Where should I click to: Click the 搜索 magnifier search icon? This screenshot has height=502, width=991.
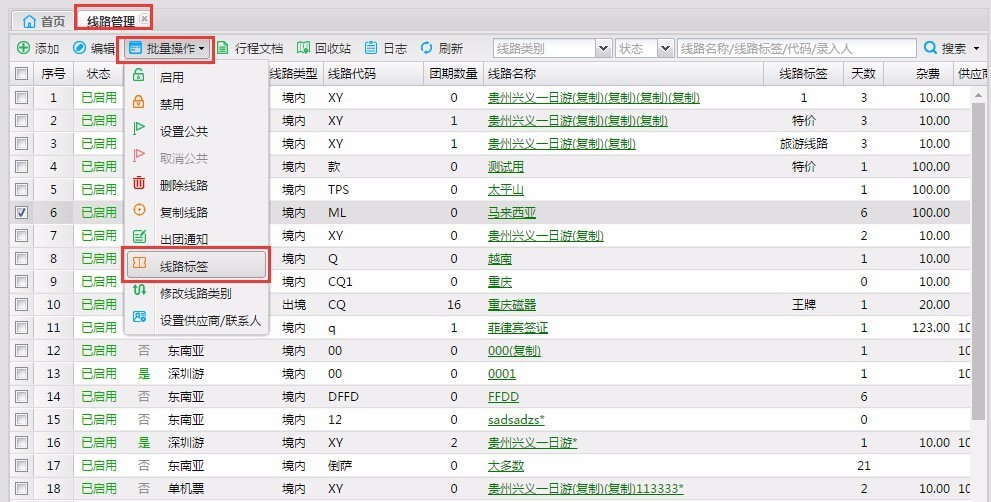930,48
